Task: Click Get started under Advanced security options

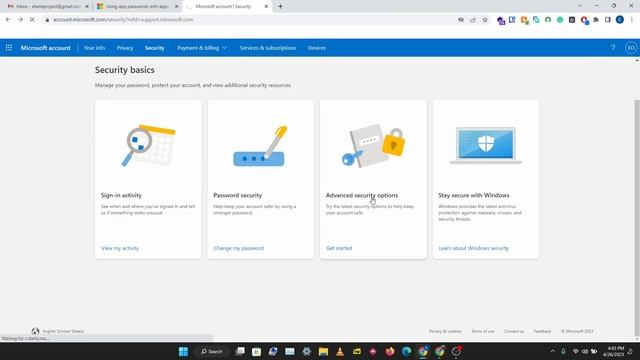Action: point(339,248)
